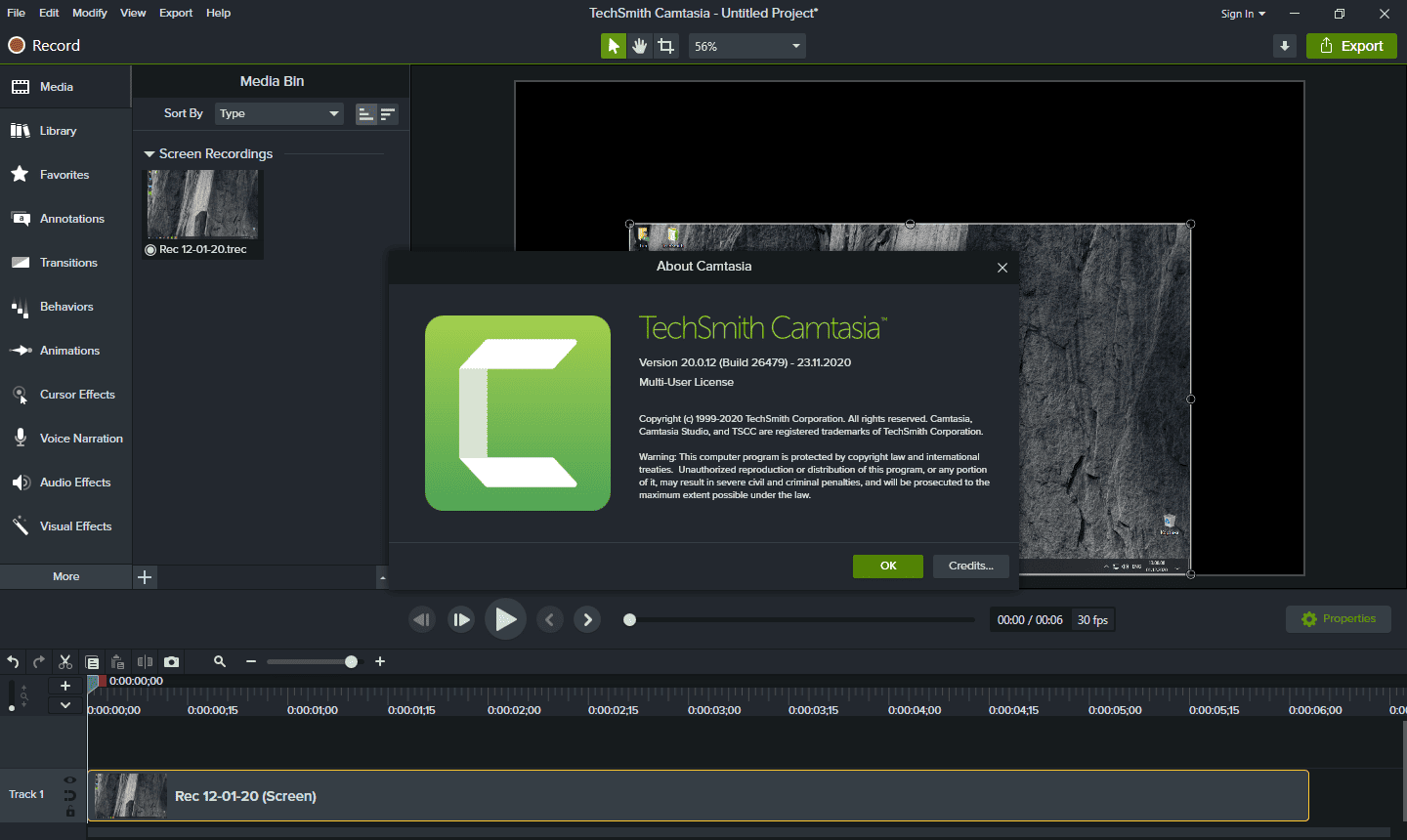The height and width of the screenshot is (840, 1407).
Task: Split the clip at playhead
Action: tap(145, 662)
